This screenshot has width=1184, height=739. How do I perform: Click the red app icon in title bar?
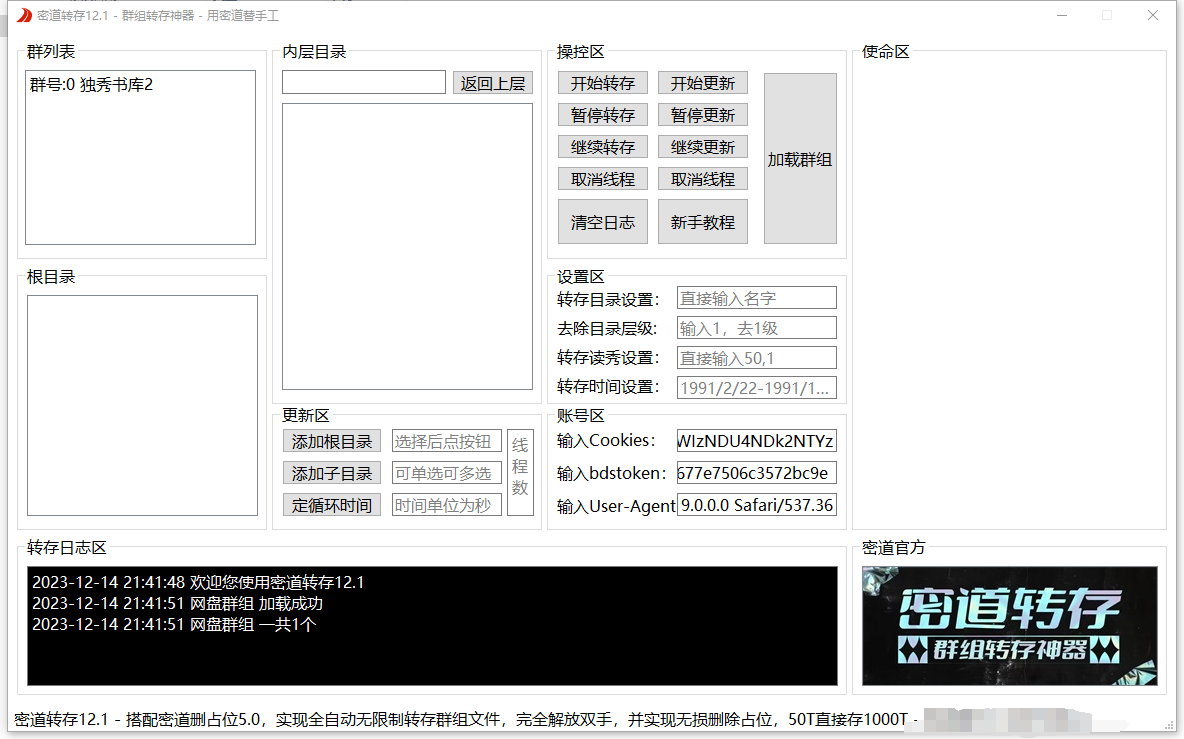tap(24, 15)
